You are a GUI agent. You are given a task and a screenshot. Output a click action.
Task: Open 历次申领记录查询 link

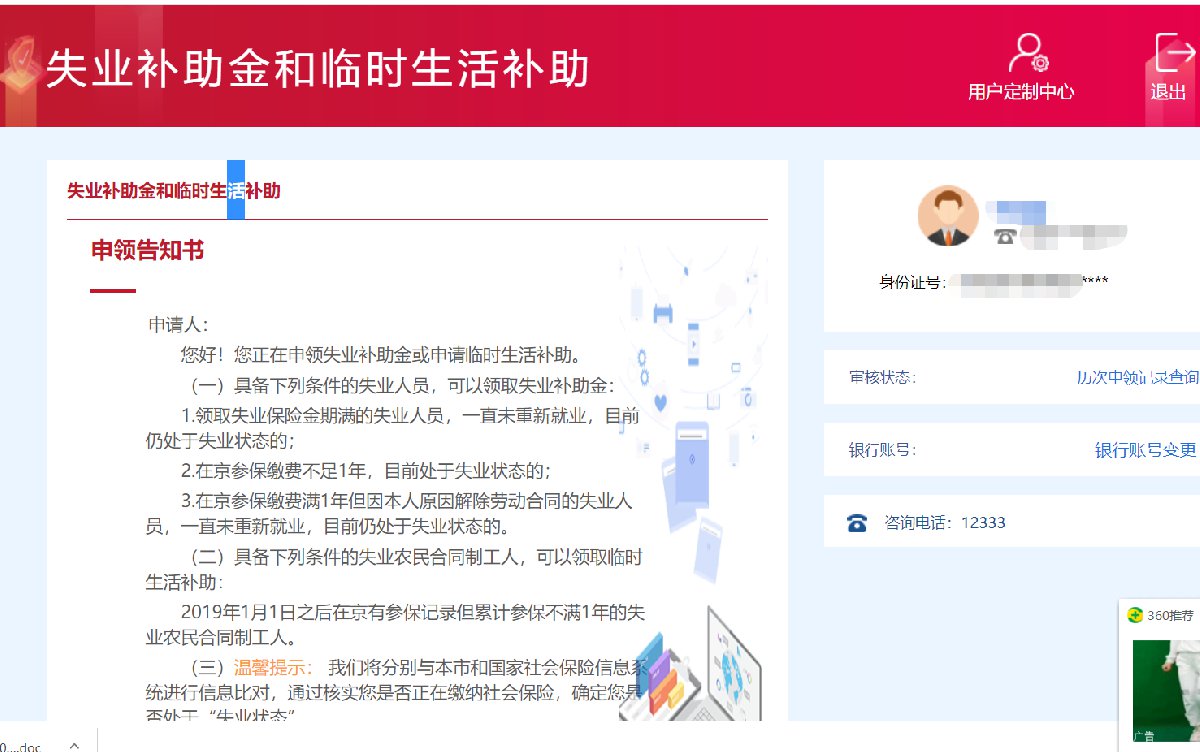1137,377
